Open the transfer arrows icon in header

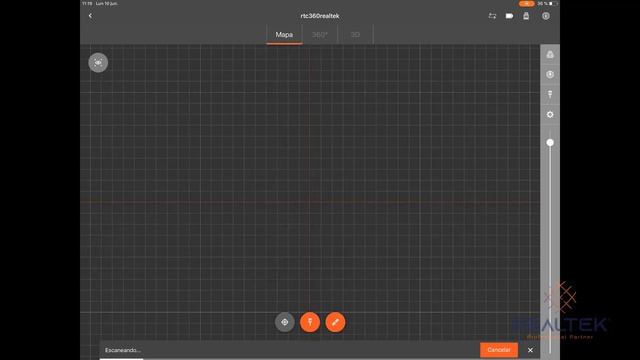(x=492, y=16)
